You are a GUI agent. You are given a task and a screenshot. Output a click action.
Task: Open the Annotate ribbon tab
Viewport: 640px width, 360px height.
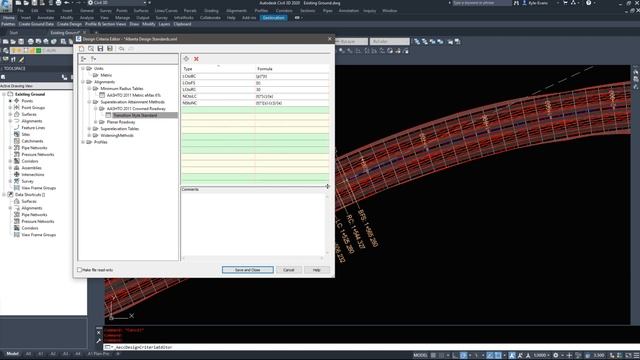coord(45,18)
